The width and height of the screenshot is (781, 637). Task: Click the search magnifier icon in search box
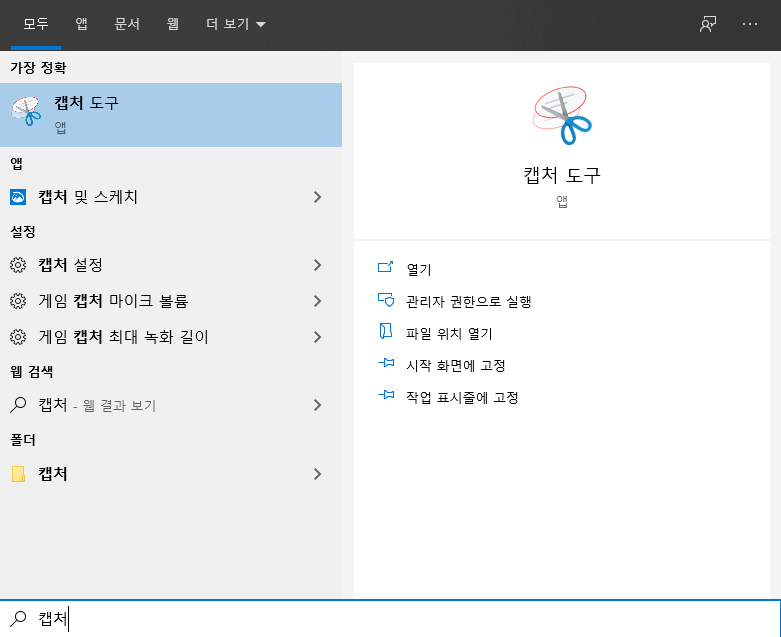[x=18, y=618]
